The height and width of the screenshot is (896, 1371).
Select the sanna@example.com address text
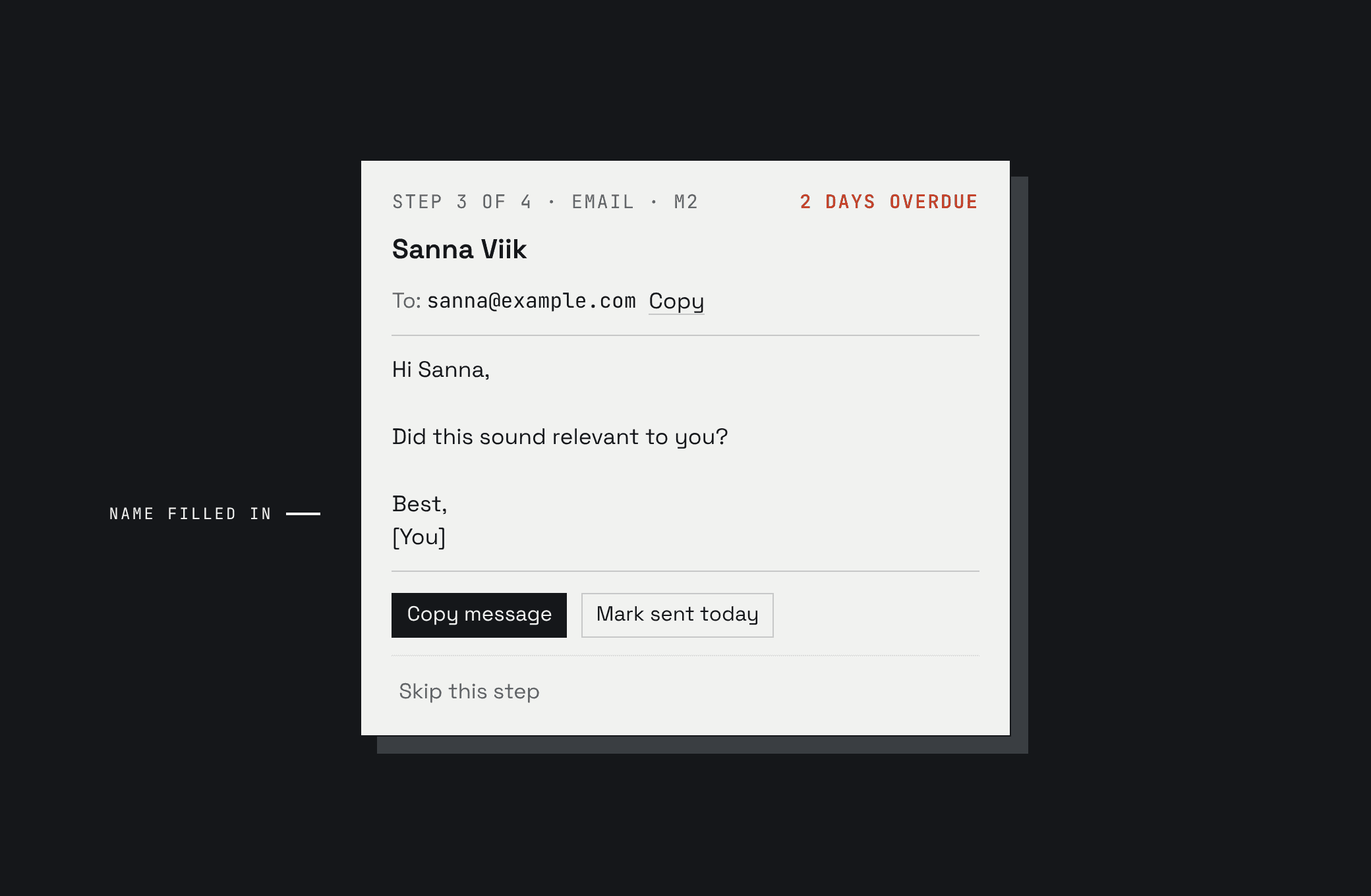pos(531,301)
